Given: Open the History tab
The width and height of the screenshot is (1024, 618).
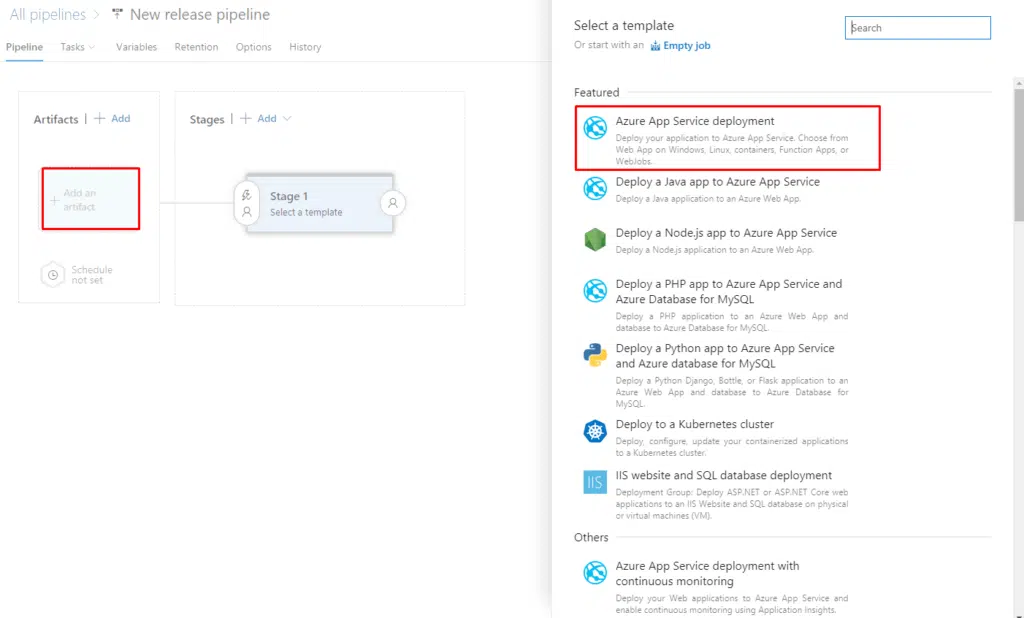Looking at the screenshot, I should point(305,47).
